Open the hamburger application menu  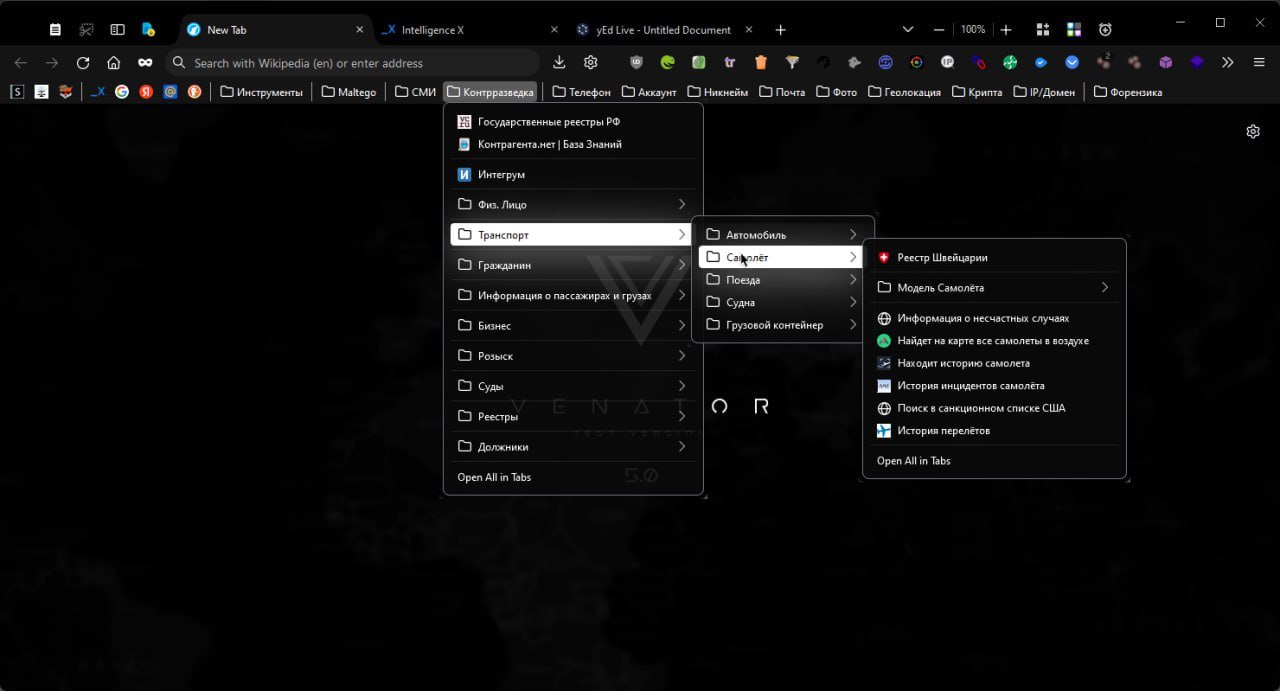[1259, 62]
